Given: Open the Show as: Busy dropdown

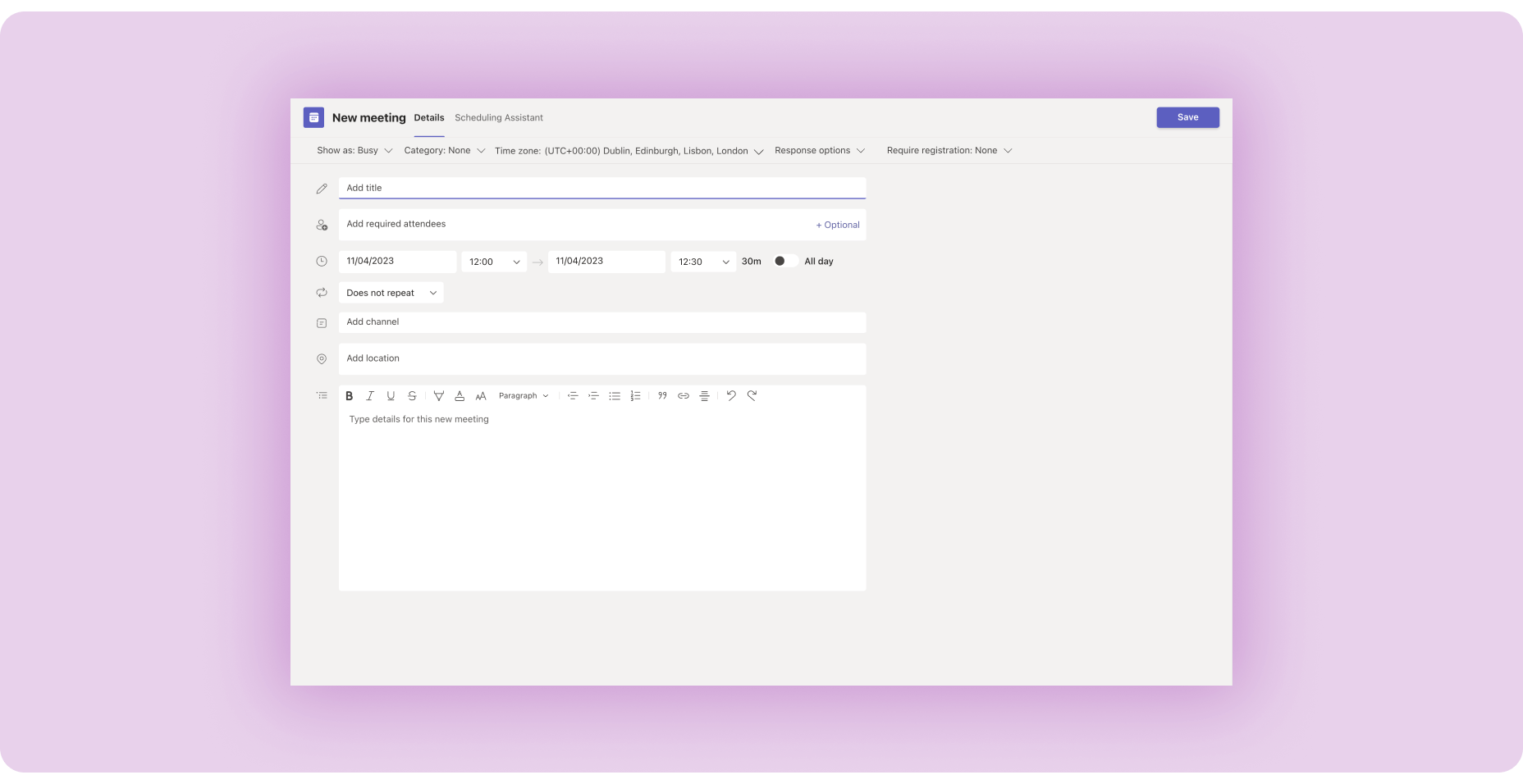Looking at the screenshot, I should pos(354,151).
